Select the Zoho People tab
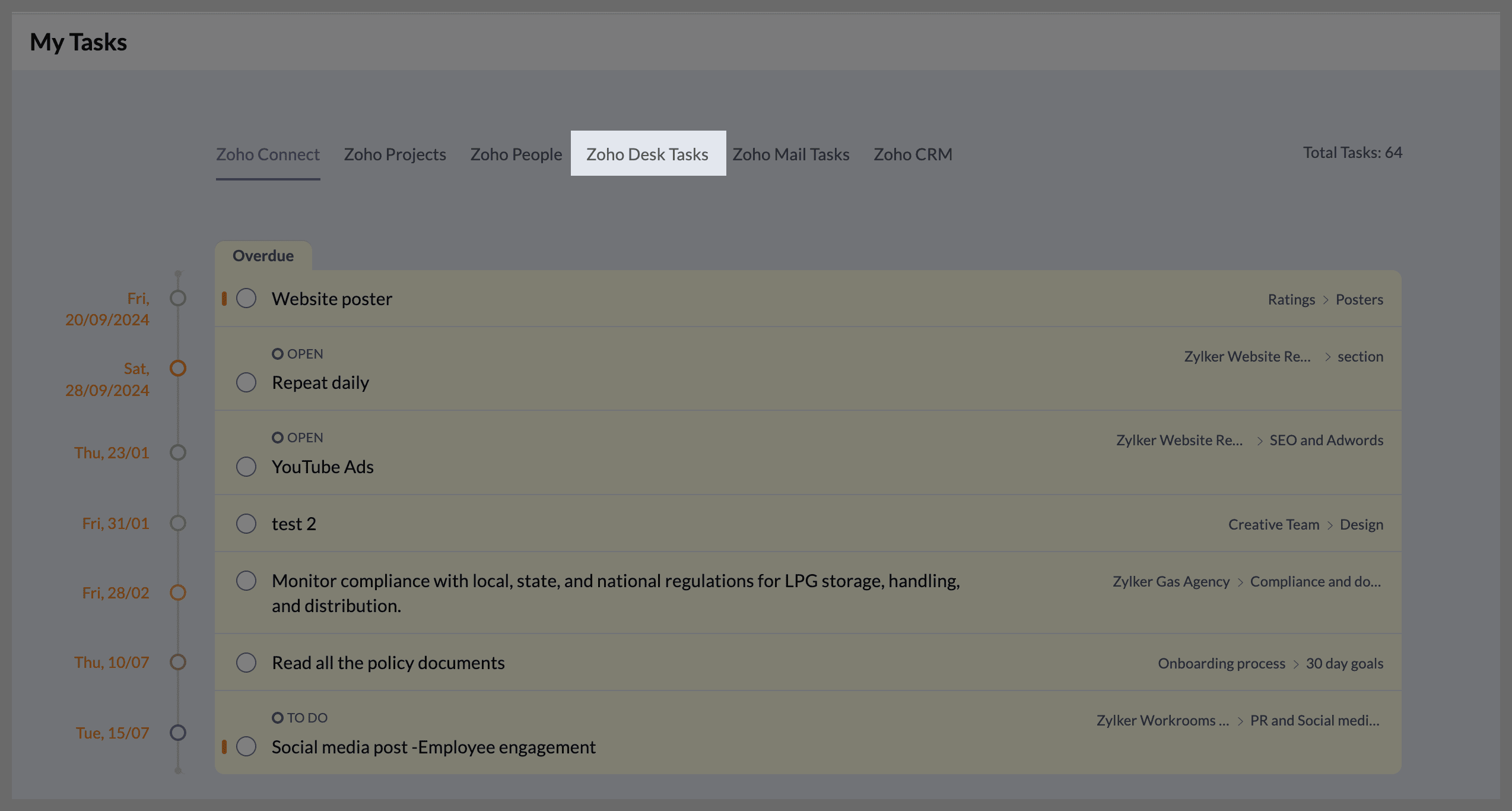 coord(516,154)
